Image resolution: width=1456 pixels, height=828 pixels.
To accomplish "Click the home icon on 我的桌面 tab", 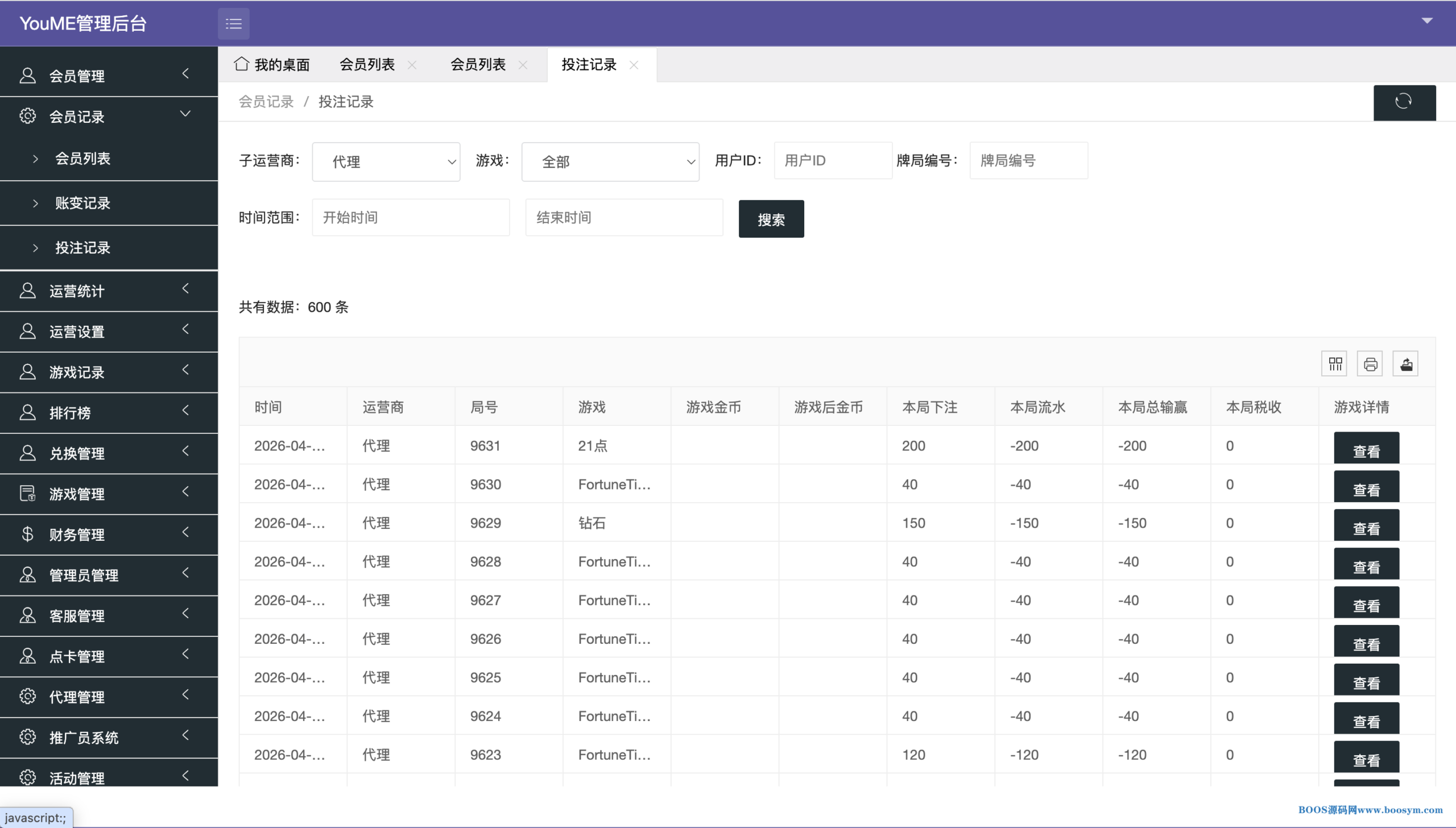I will click(241, 64).
